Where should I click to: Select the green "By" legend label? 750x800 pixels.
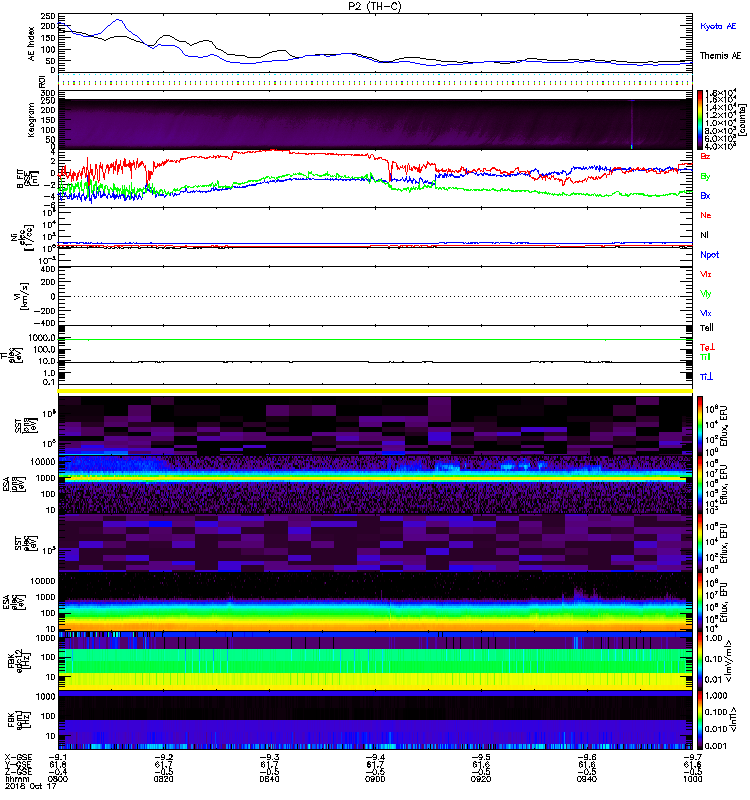point(705,177)
